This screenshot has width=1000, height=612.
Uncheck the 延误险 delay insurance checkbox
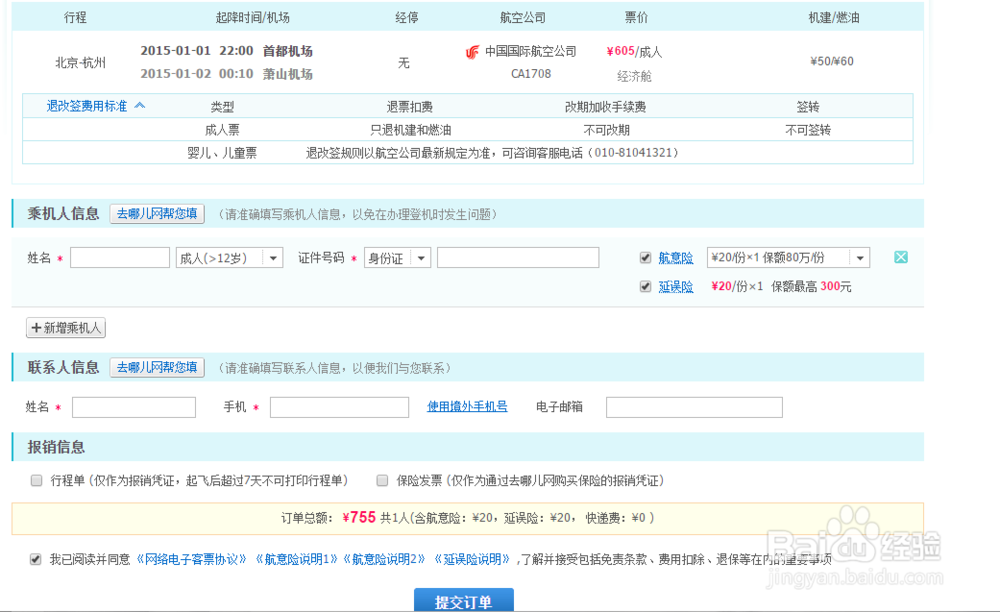[x=645, y=286]
